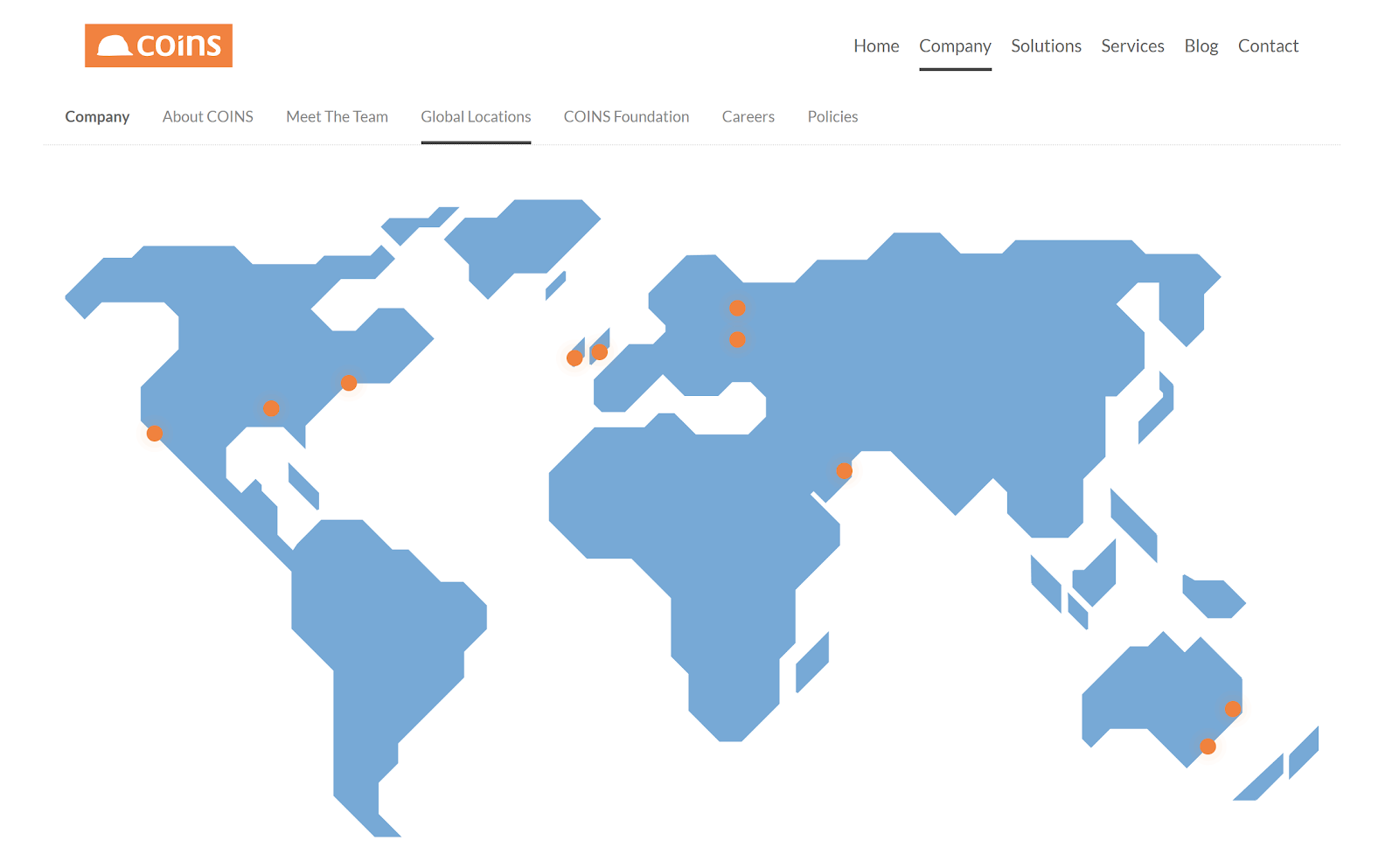Viewport: 1399px width, 868px height.
Task: Open the Meet The Team tab
Action: coord(337,117)
